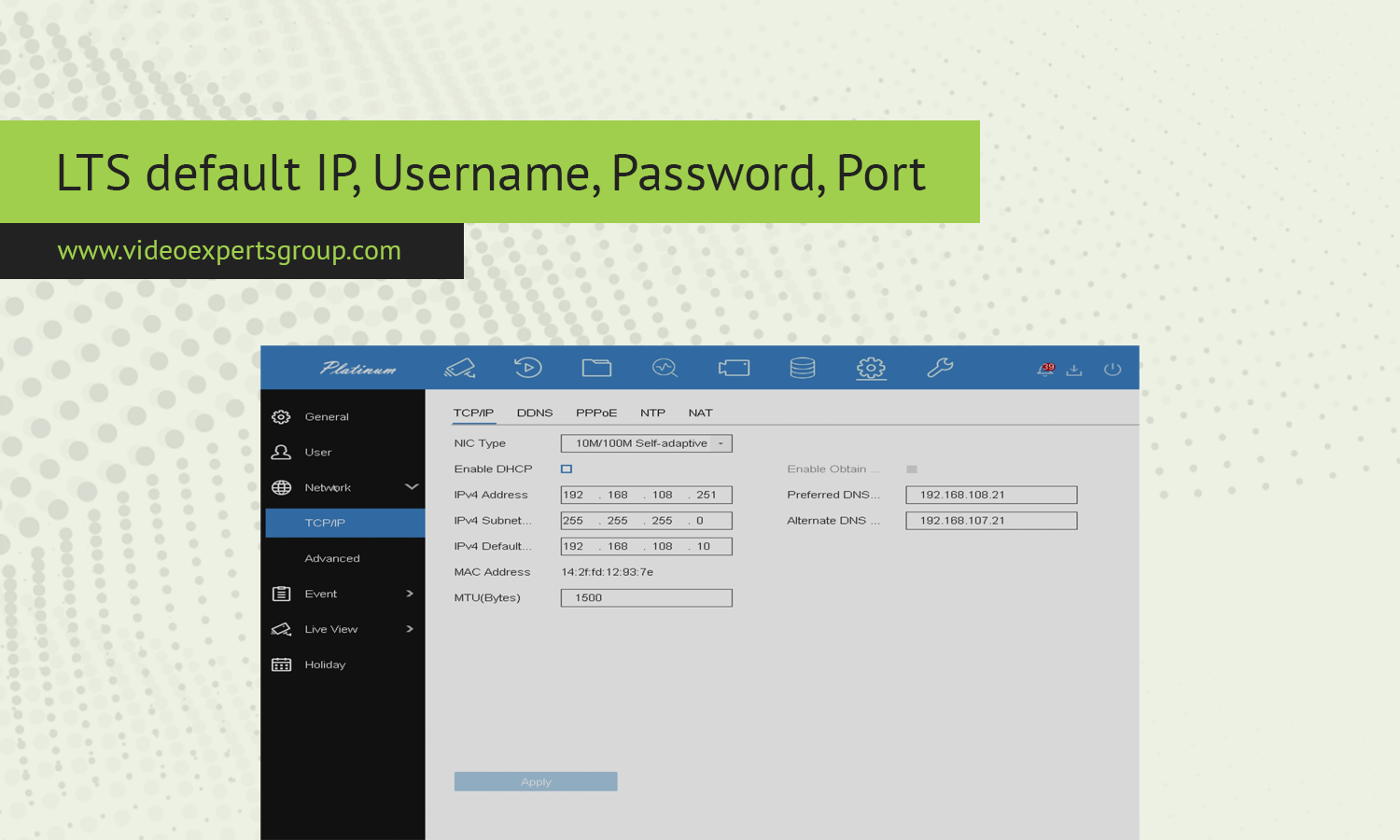Click the General gear icon in sidebar
Image resolution: width=1400 pixels, height=840 pixels.
pos(281,416)
